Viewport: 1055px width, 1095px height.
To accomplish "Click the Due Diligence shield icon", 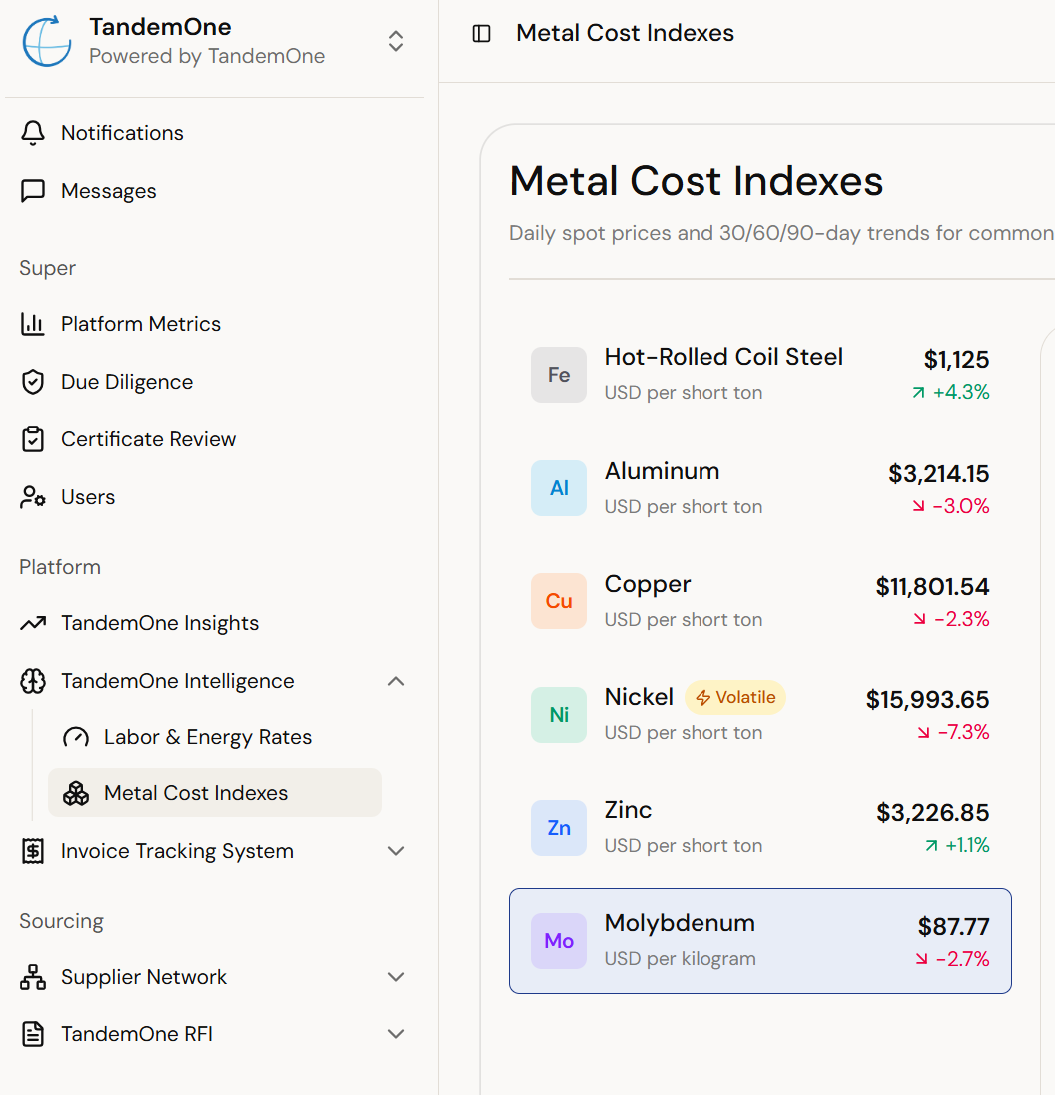I will (33, 382).
